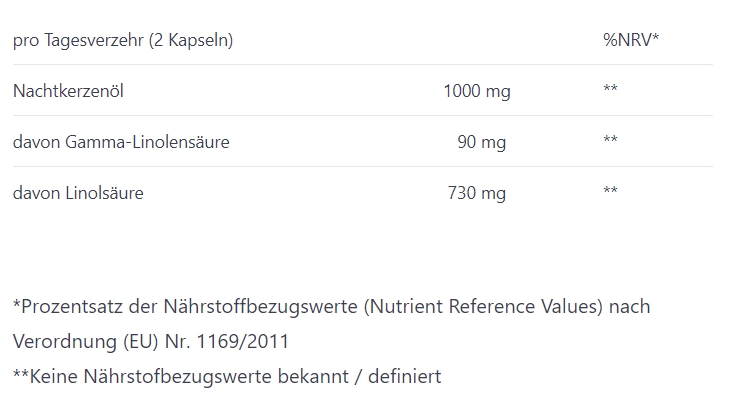Viewport: 739px width, 406px height.
Task: Click the '**Keine Nährstofbezugswerte bekannt' footnote
Action: point(181,376)
